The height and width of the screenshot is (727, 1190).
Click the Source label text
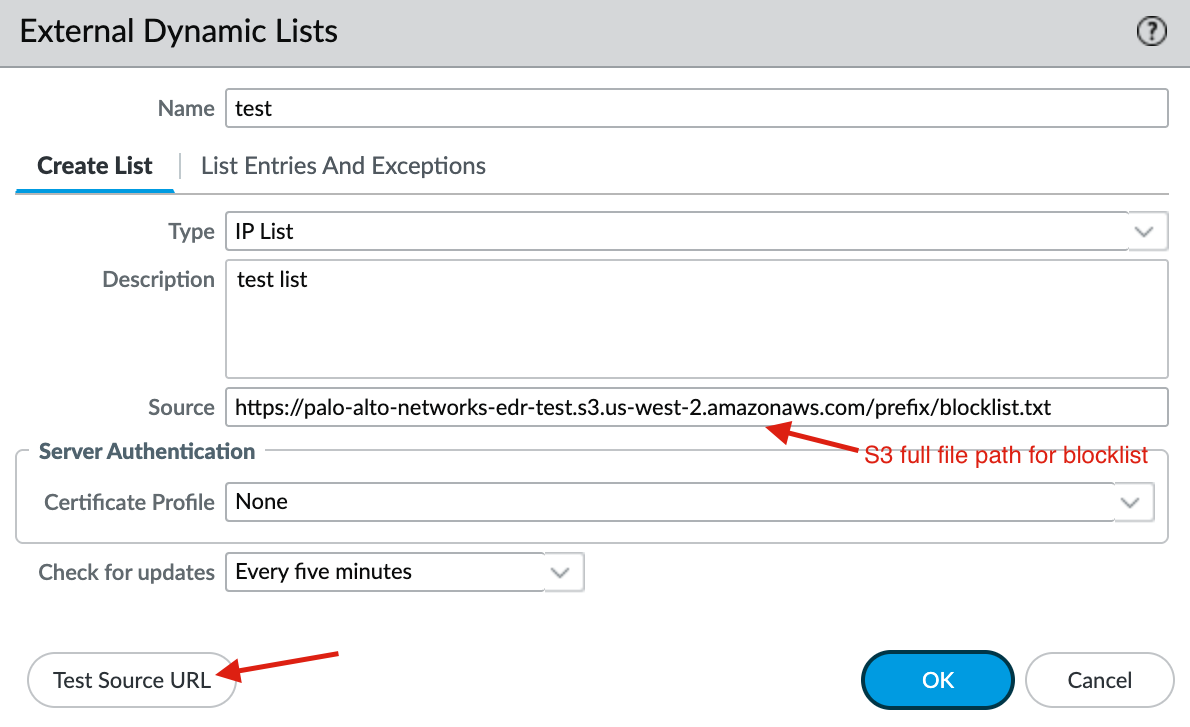[x=181, y=408]
